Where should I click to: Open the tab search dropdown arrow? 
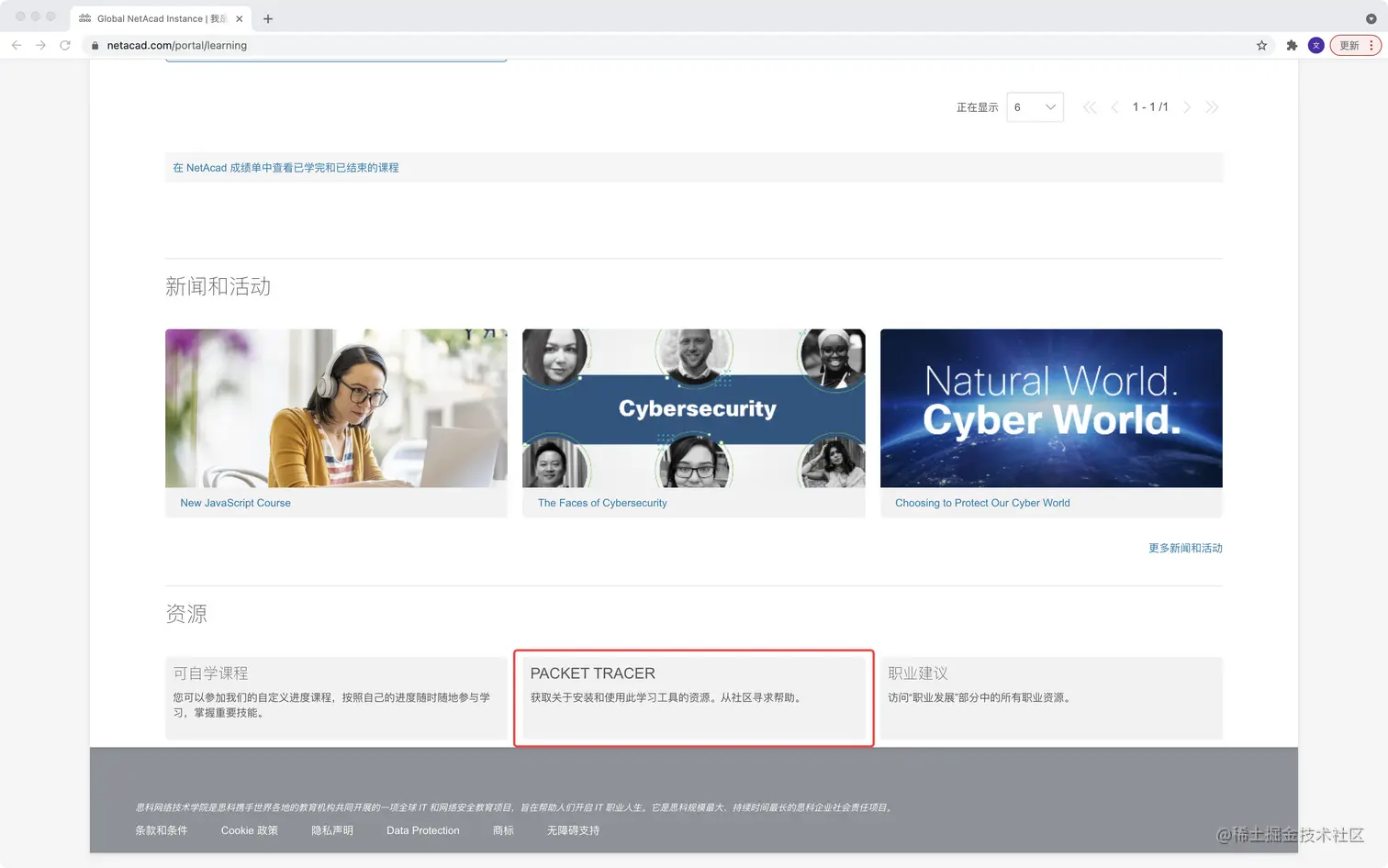pos(1371,18)
